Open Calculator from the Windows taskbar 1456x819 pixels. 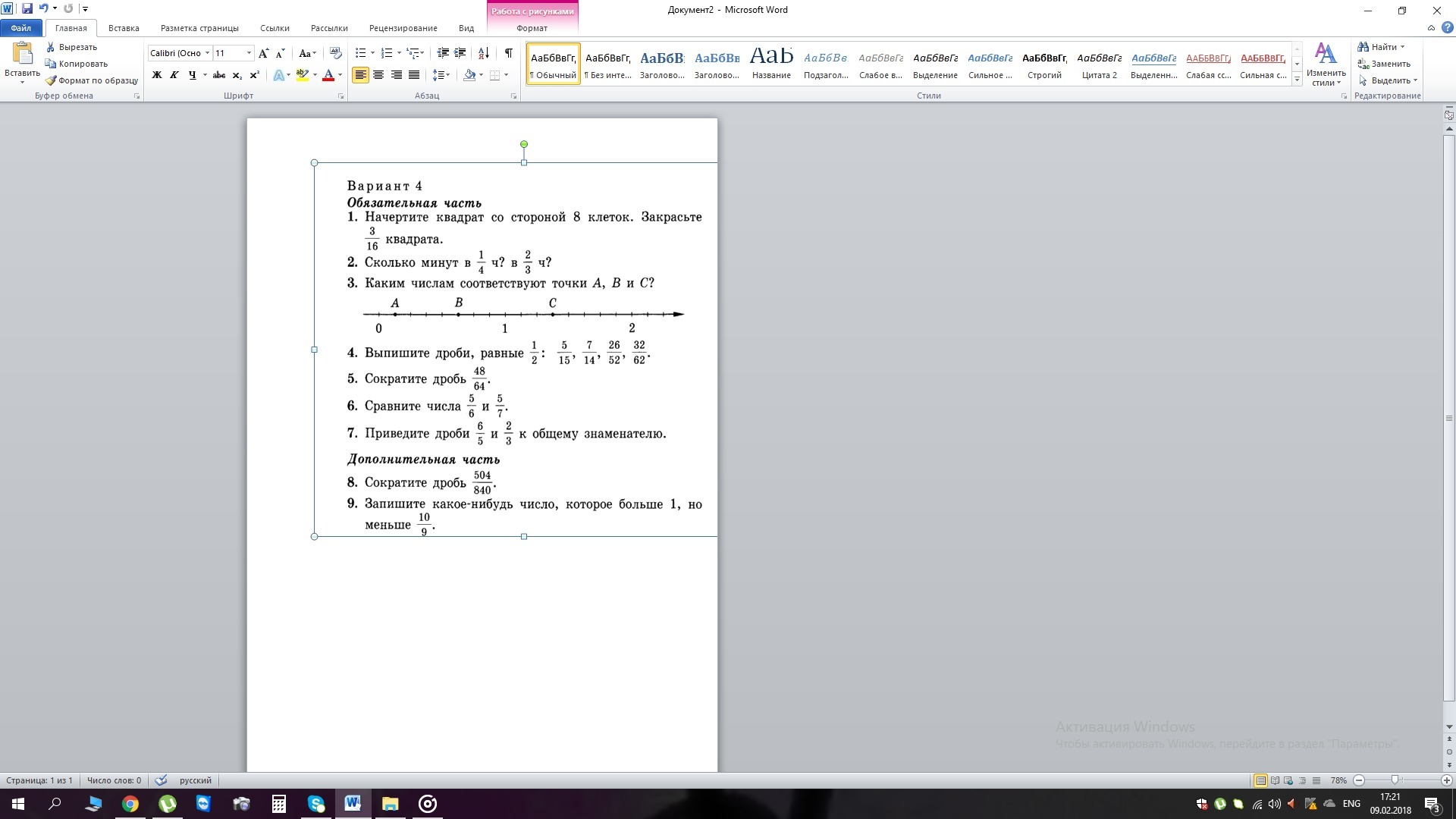(x=278, y=804)
